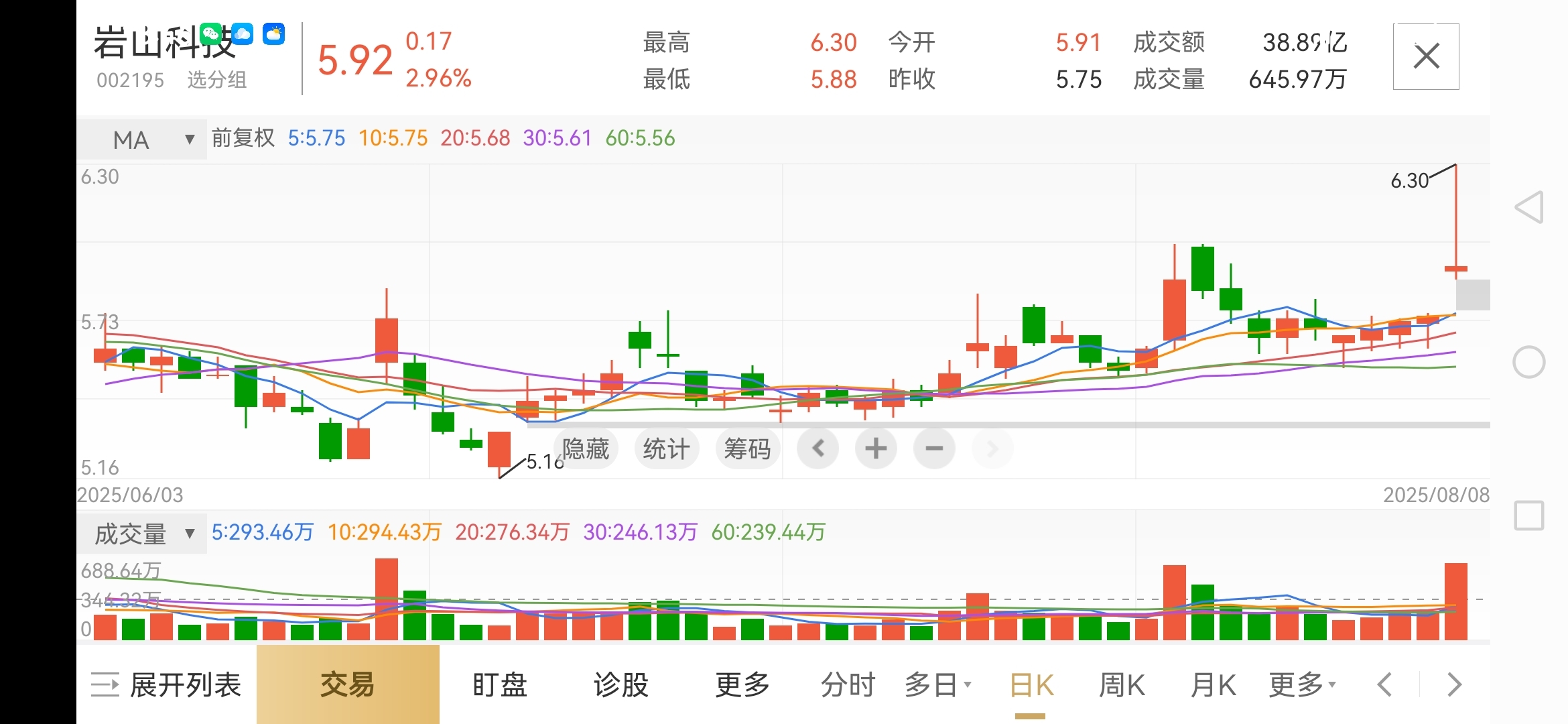Tap end date 2025/08/08 label
1568x724 pixels.
[x=1437, y=495]
